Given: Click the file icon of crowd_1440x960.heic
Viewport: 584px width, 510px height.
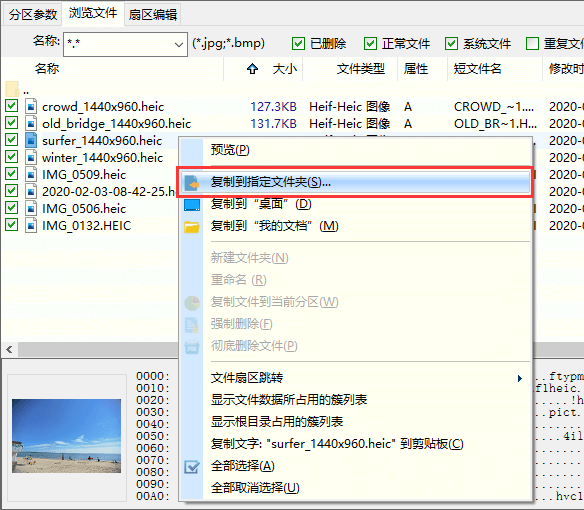Looking at the screenshot, I should coord(31,107).
